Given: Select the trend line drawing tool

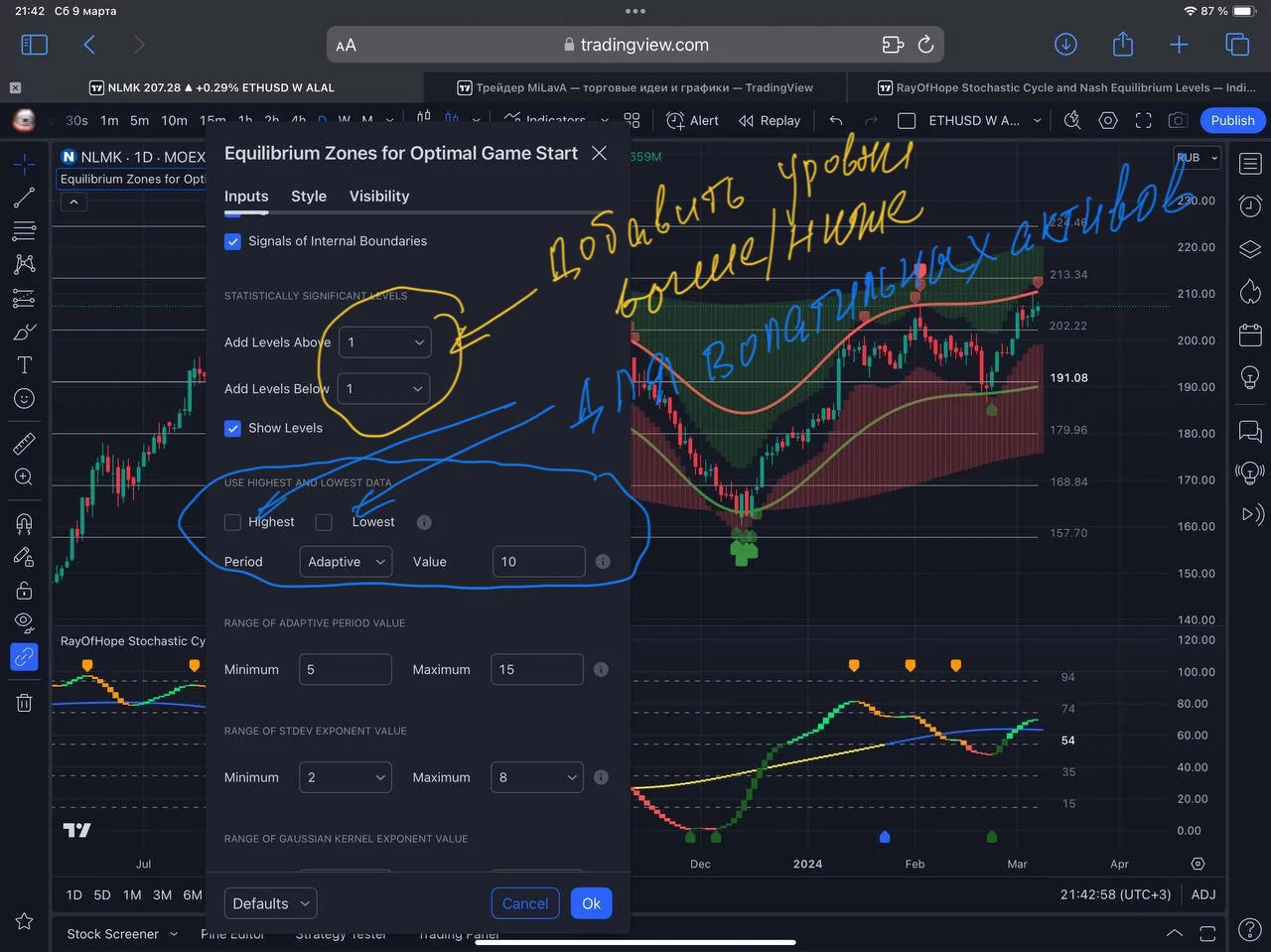Looking at the screenshot, I should point(25,198).
